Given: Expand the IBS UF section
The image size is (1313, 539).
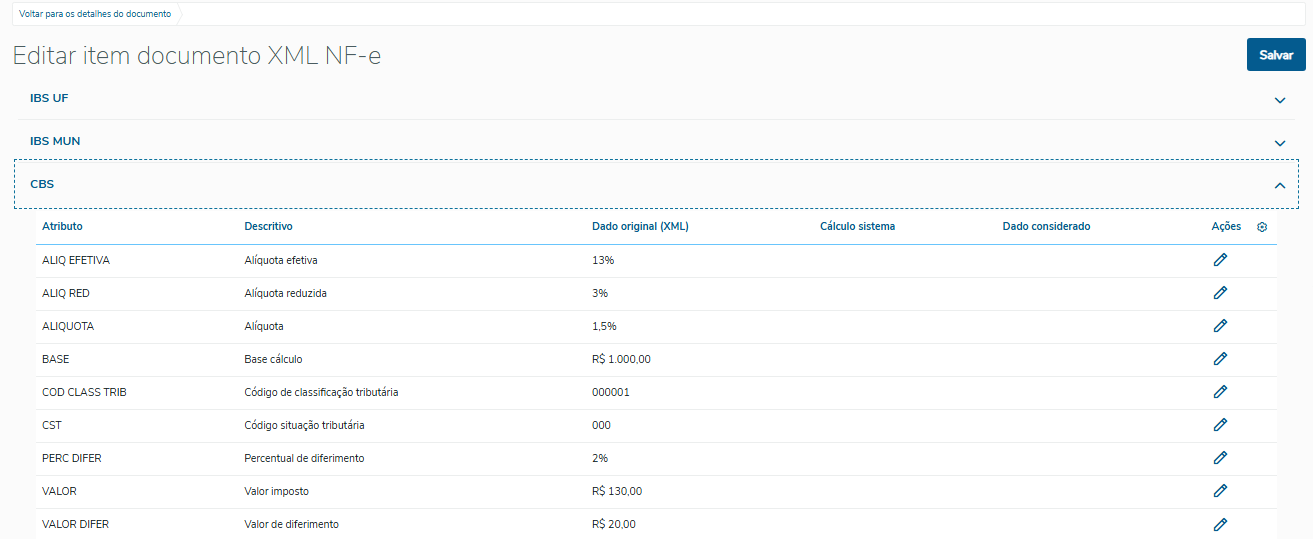Looking at the screenshot, I should click(x=1279, y=100).
